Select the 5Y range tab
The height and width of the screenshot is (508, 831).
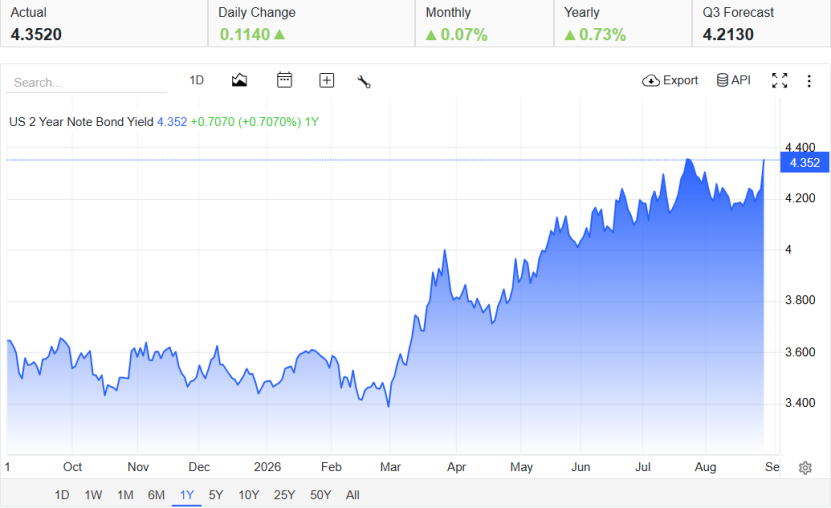coord(216,495)
